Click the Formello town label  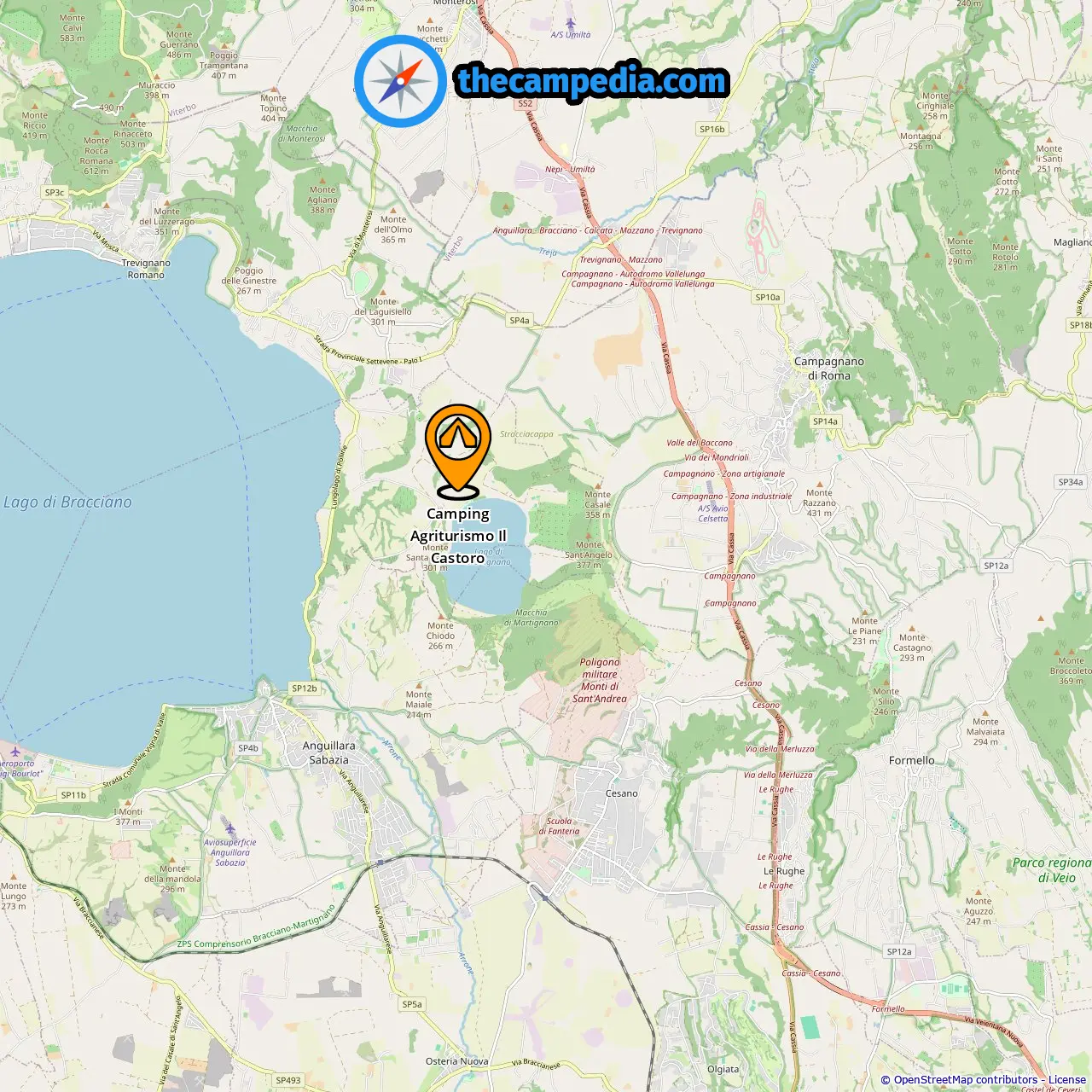(912, 760)
